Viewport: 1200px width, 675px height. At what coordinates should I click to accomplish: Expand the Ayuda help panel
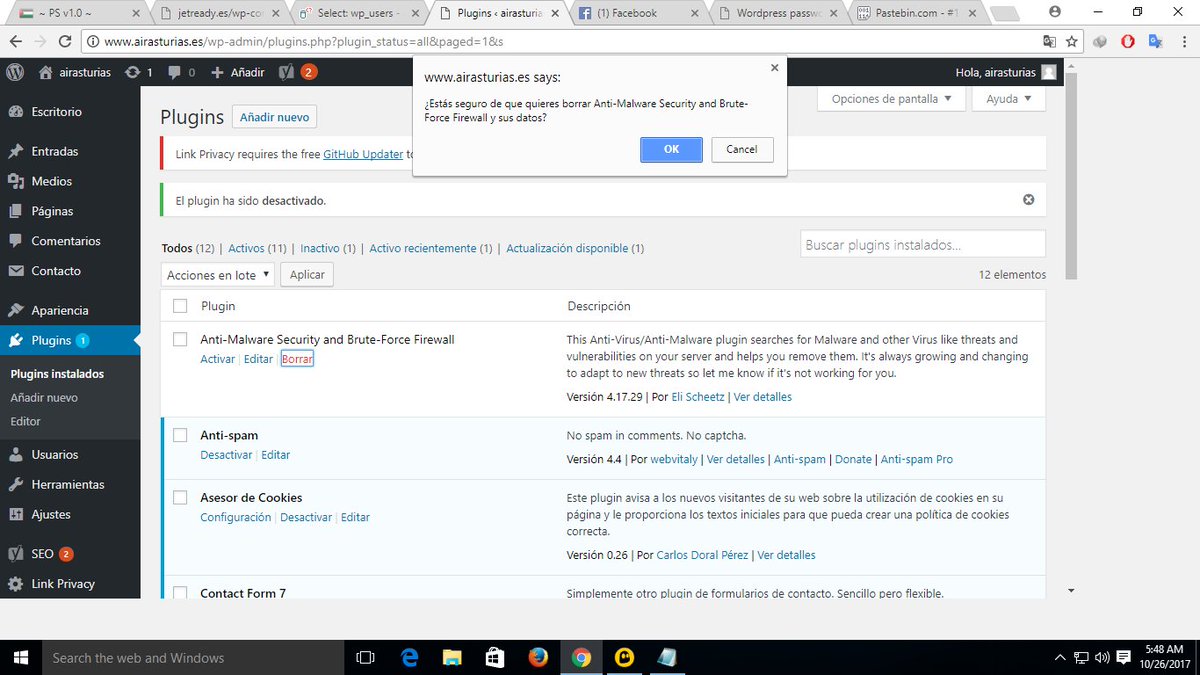coord(1010,99)
